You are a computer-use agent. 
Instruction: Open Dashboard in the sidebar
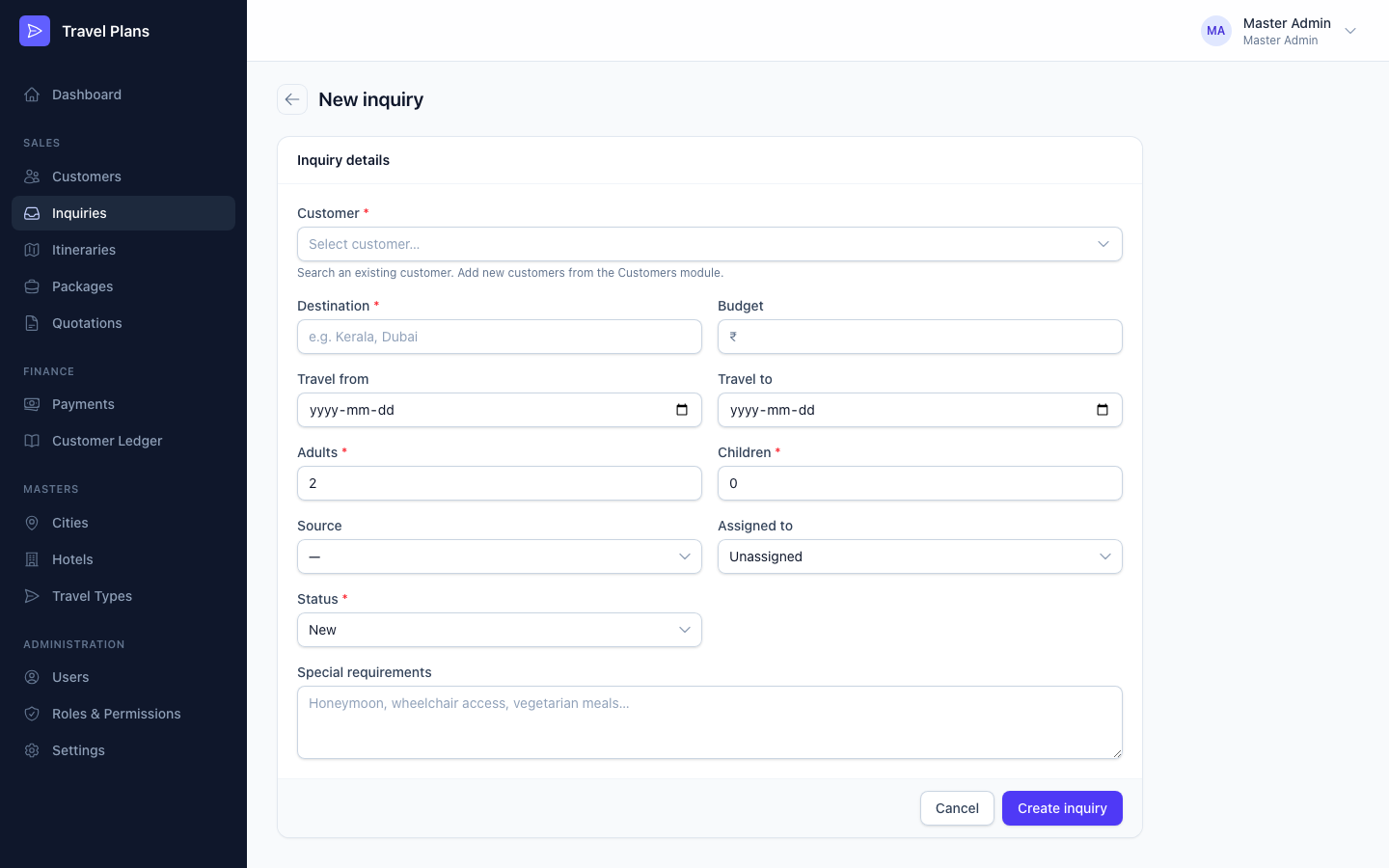[x=123, y=95]
